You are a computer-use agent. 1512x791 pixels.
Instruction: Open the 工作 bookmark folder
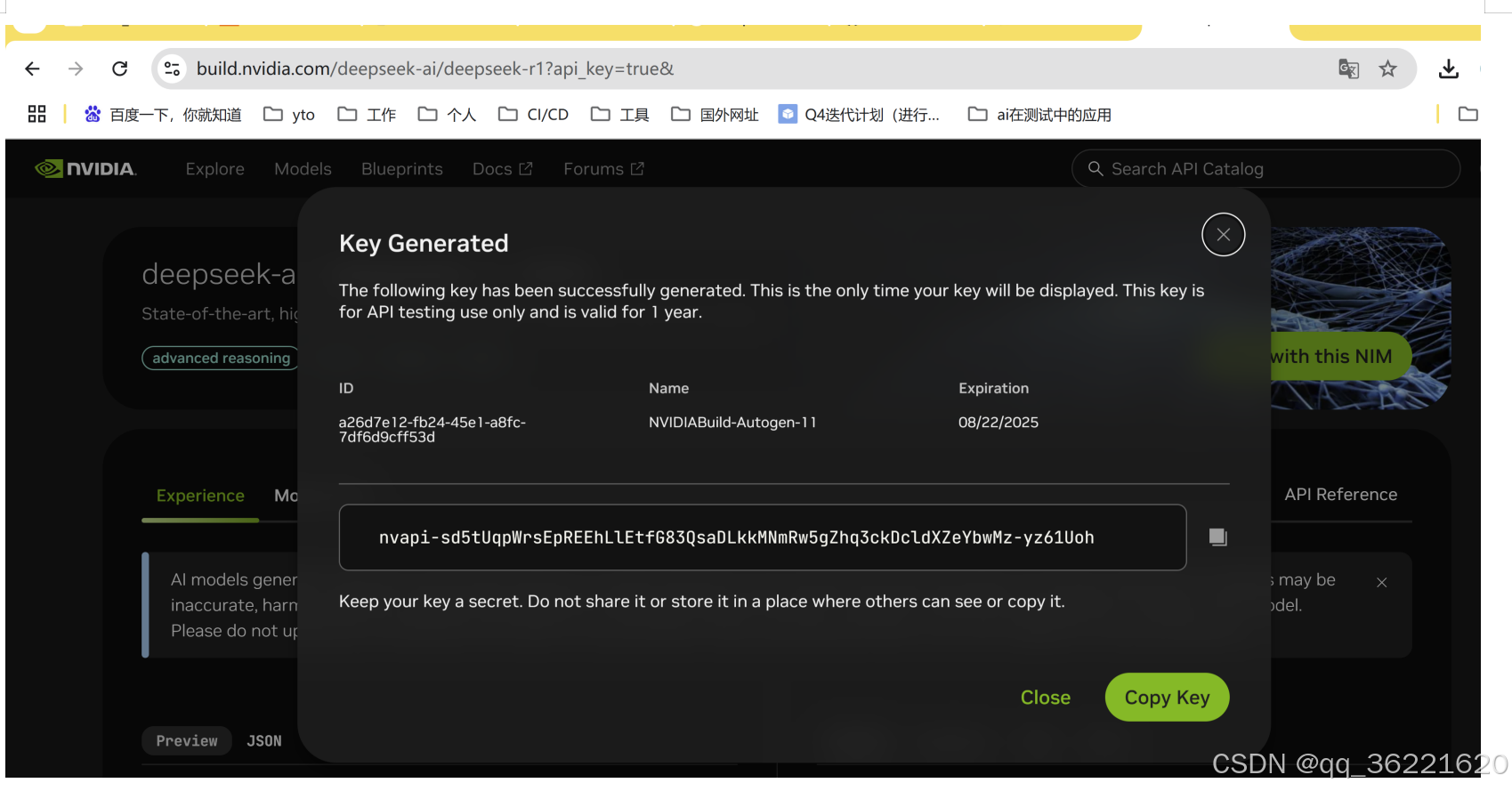367,115
